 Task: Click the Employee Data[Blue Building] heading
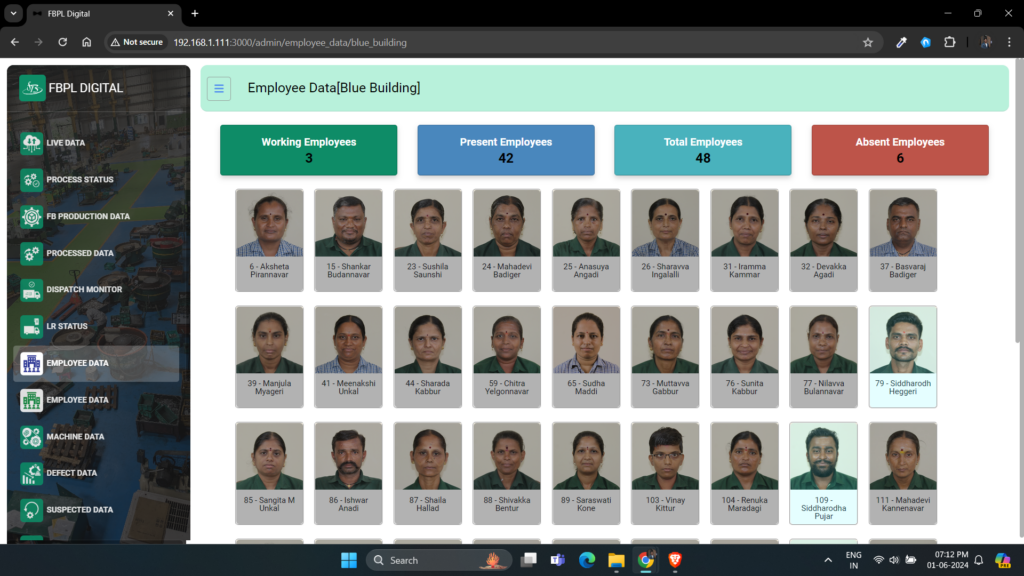pyautogui.click(x=334, y=88)
